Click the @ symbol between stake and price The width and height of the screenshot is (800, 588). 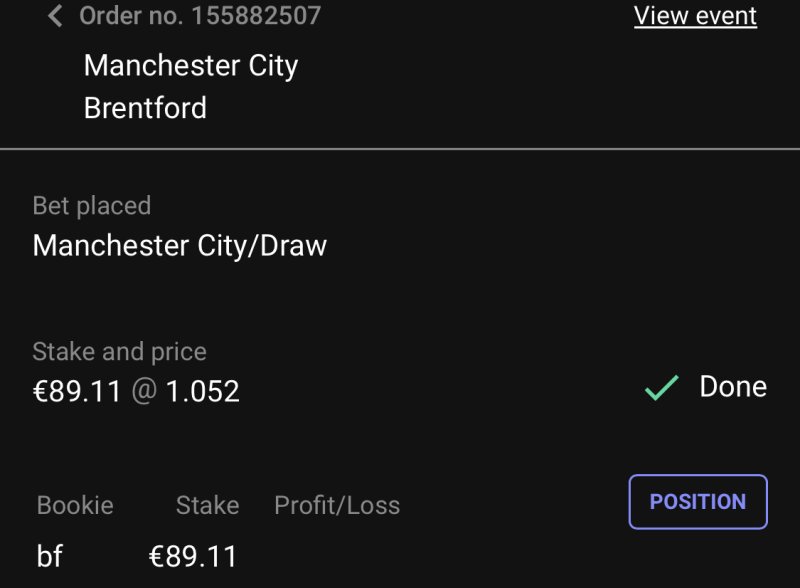(x=144, y=391)
